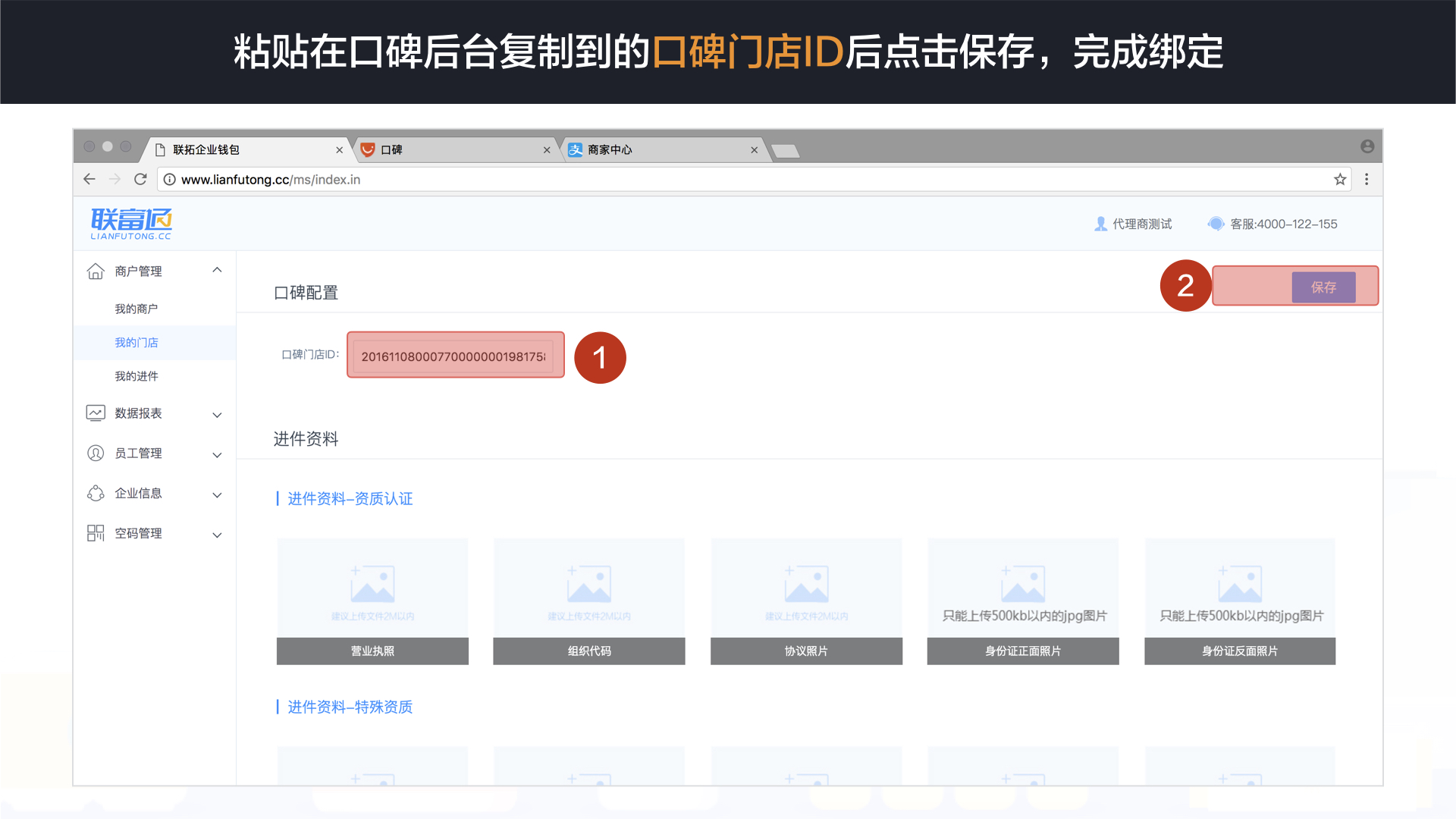Click the 数据报表 chart icon
The width and height of the screenshot is (1456, 819).
click(96, 413)
